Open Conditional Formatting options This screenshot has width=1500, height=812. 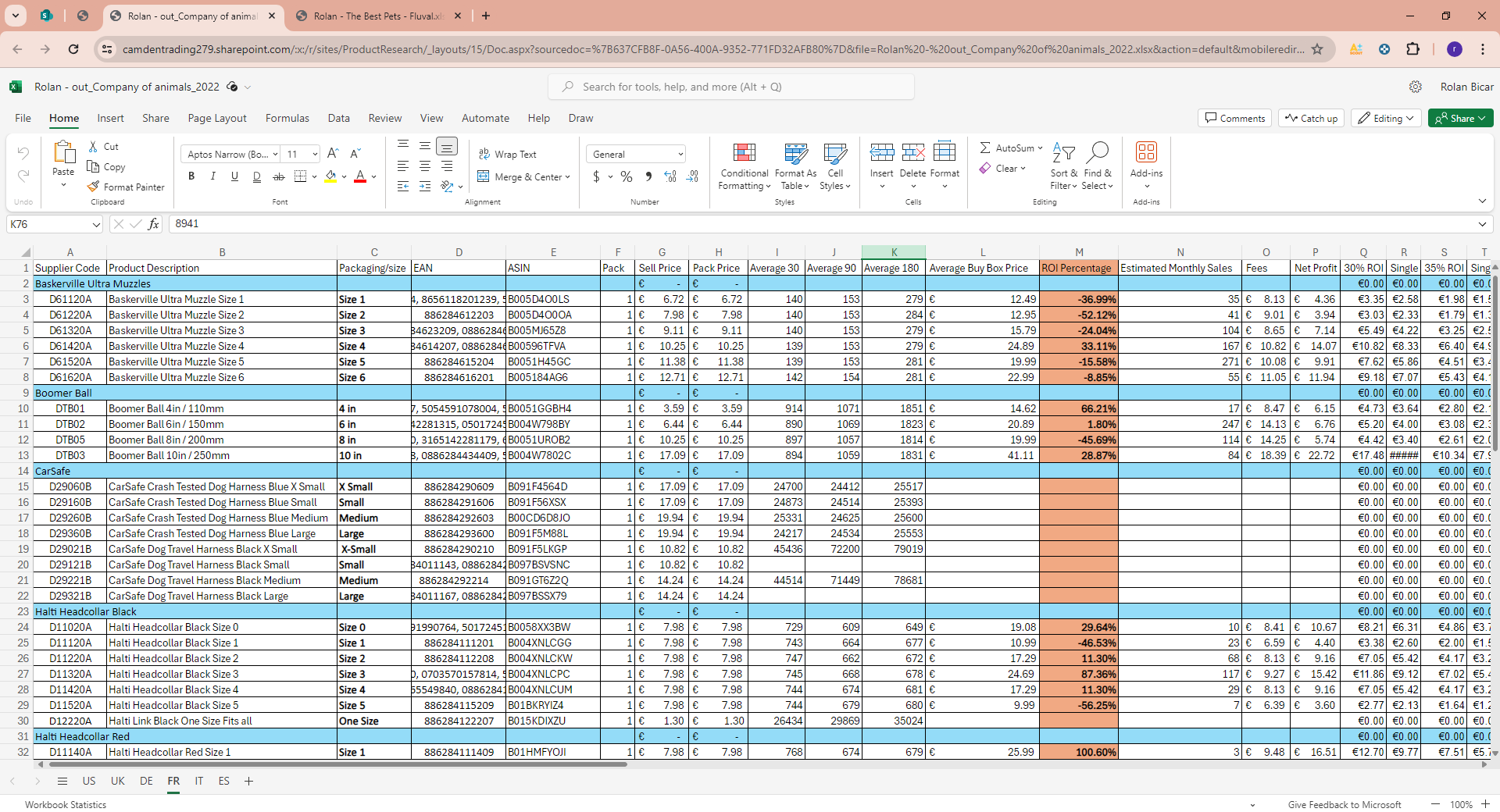745,167
